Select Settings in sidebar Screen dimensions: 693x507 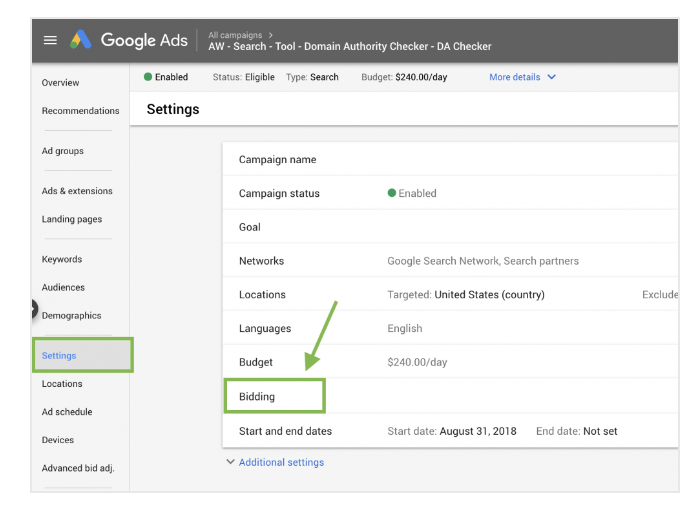coord(83,355)
